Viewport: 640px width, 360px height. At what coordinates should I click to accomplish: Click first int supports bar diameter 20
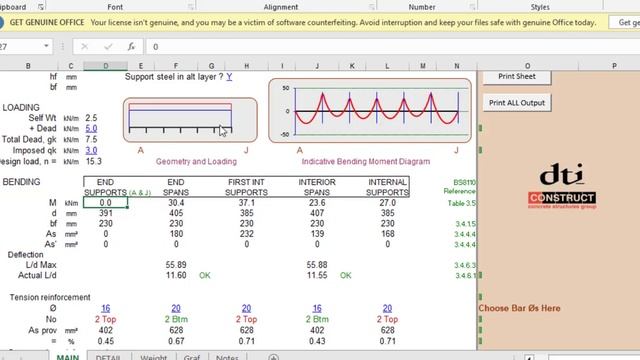[246, 309]
